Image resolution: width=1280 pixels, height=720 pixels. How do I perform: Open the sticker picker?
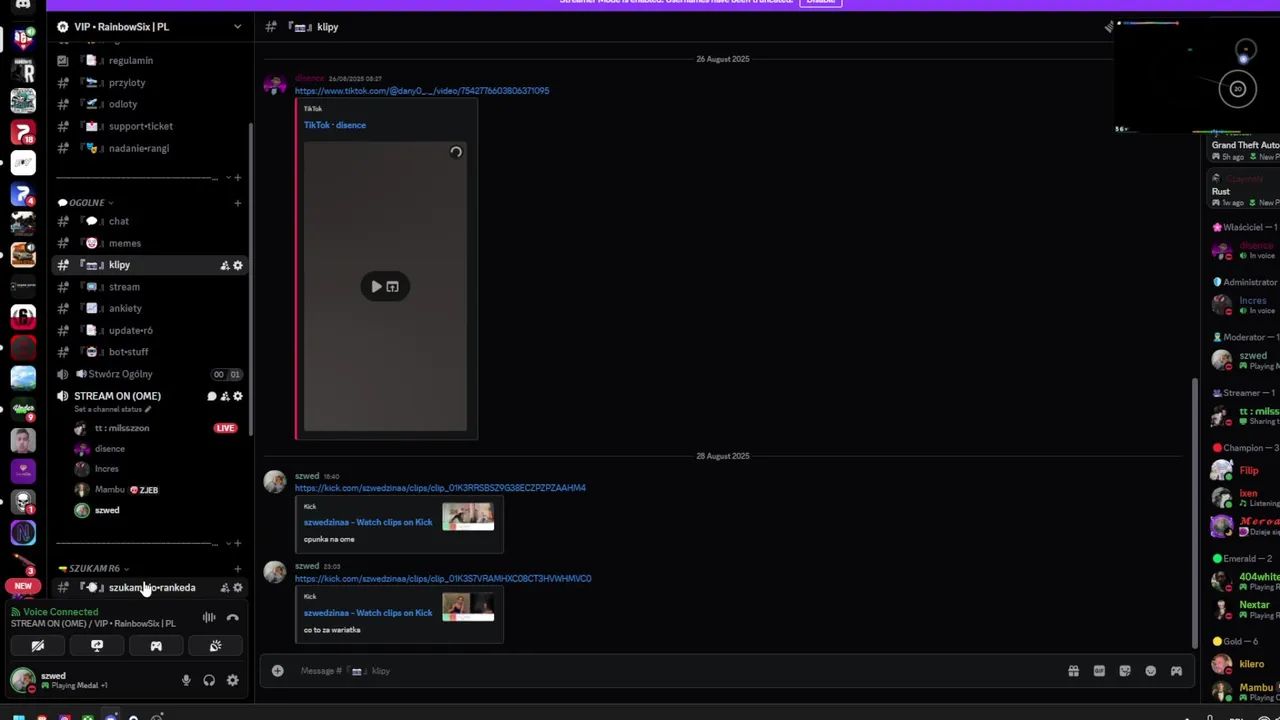[x=1125, y=671]
